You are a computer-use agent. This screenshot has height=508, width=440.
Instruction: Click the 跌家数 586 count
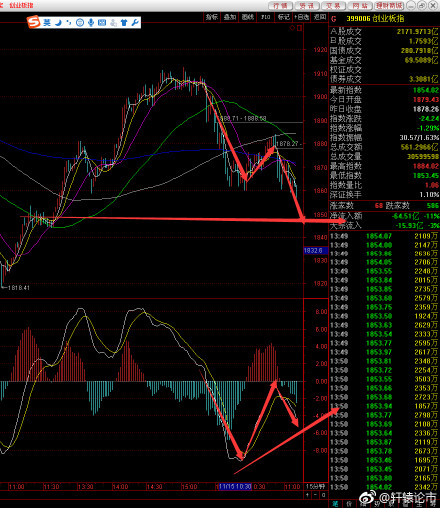[x=433, y=206]
